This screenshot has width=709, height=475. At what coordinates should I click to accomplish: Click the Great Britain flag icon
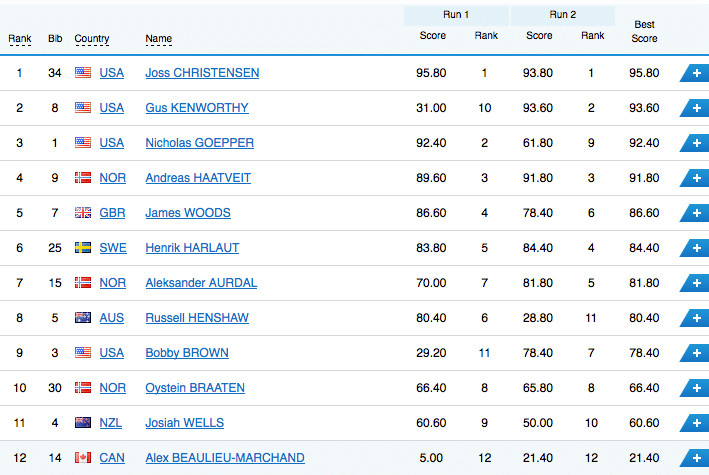click(x=83, y=213)
